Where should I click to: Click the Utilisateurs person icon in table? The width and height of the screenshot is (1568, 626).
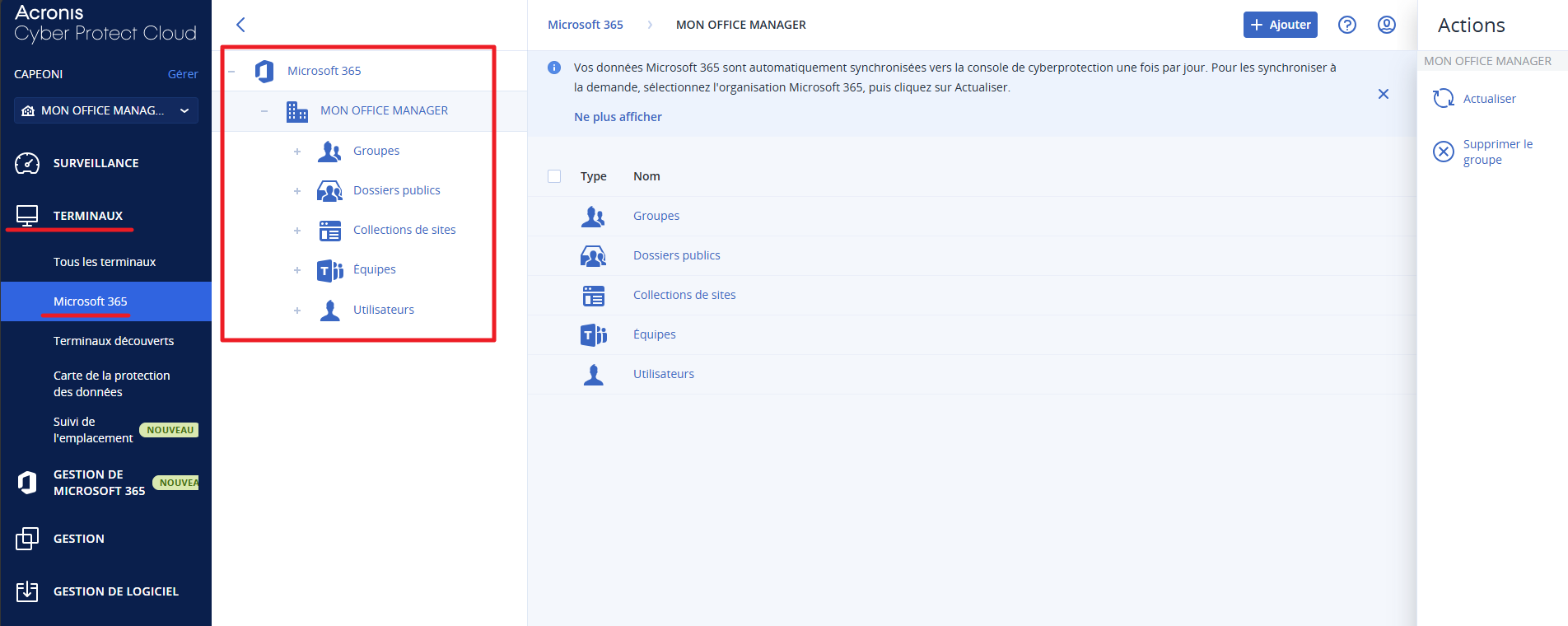594,375
